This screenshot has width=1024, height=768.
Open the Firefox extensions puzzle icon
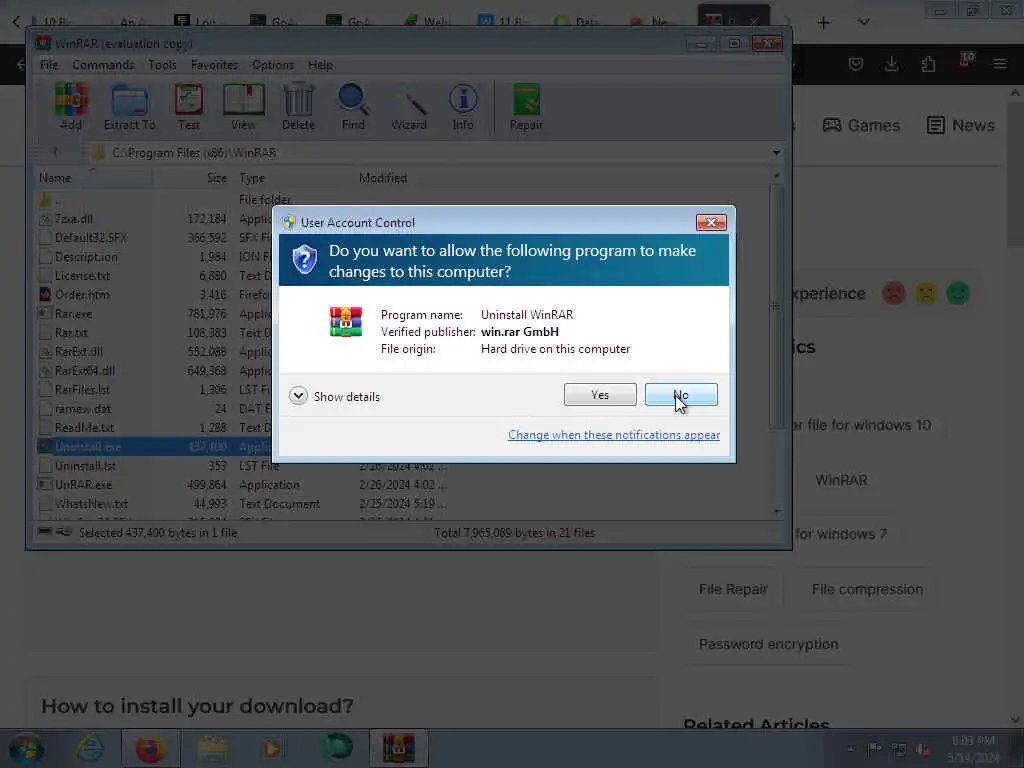pos(928,64)
